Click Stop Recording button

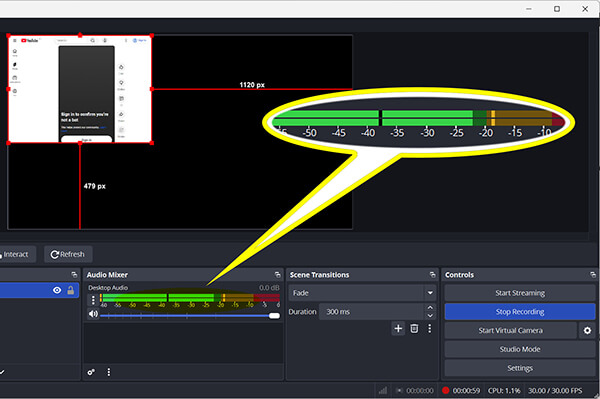point(520,312)
